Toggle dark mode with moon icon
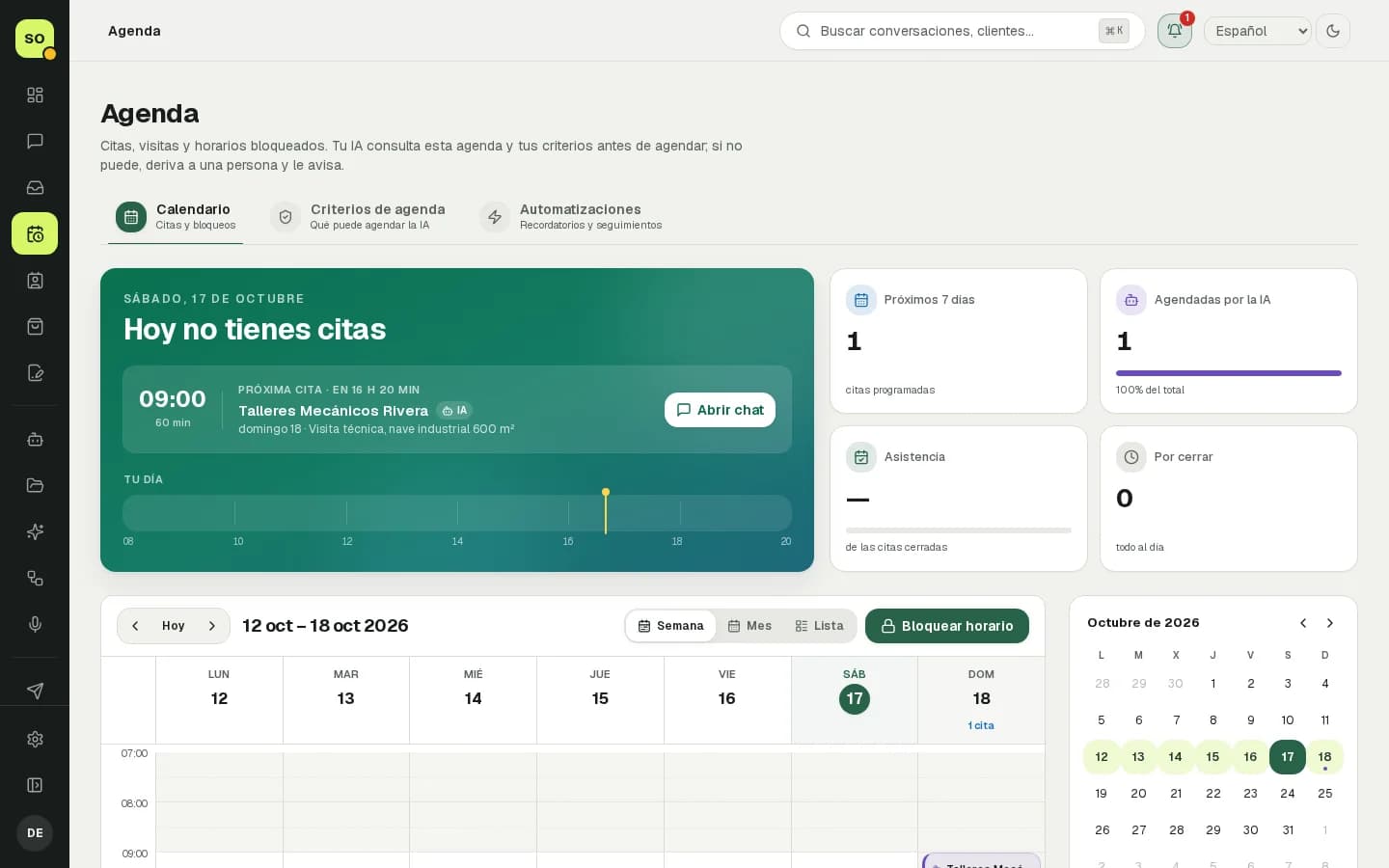 point(1333,31)
